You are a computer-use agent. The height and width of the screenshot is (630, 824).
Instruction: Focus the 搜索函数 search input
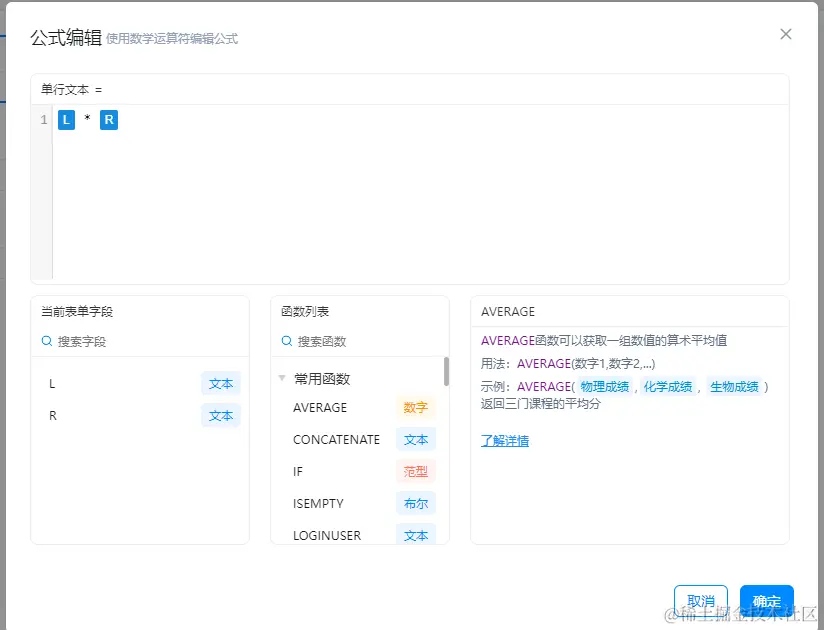tap(360, 342)
